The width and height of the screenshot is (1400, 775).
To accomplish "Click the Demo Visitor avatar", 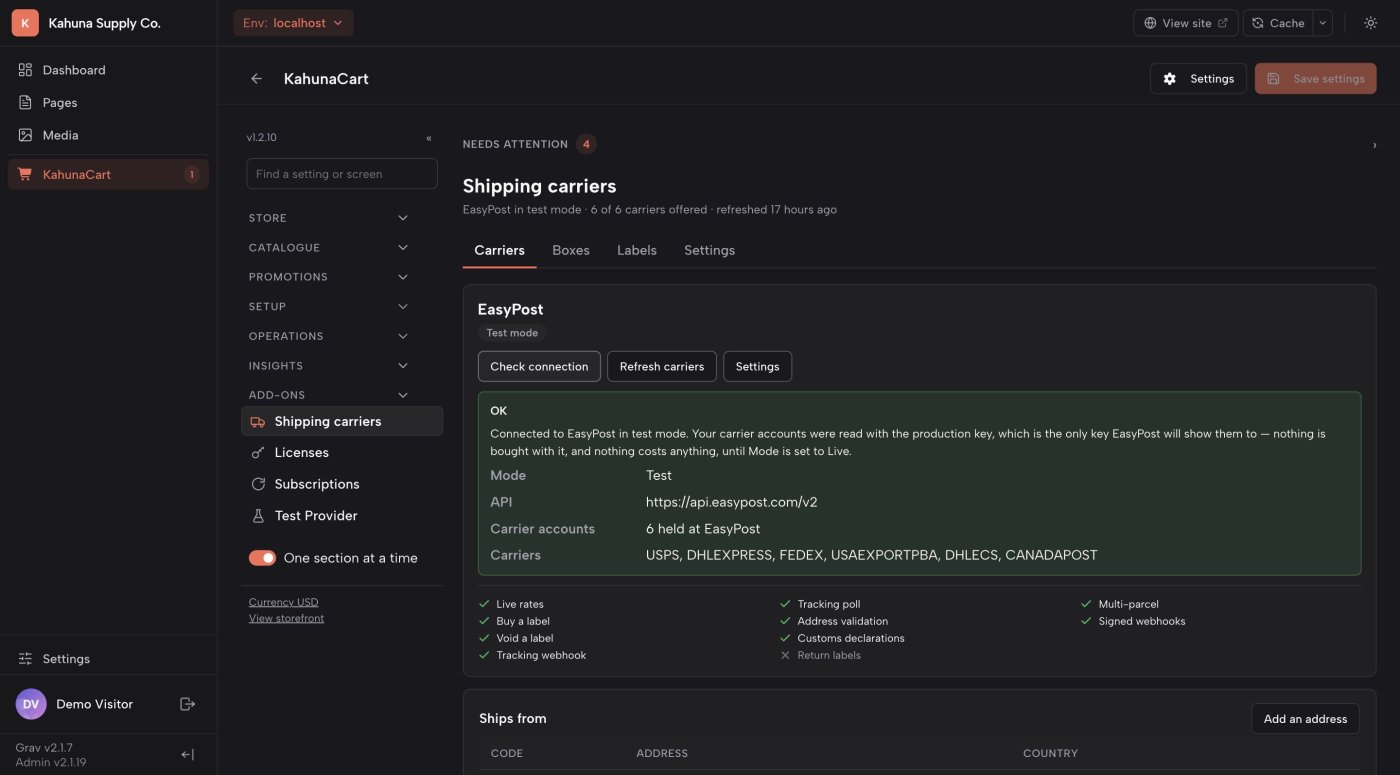I will pyautogui.click(x=31, y=704).
